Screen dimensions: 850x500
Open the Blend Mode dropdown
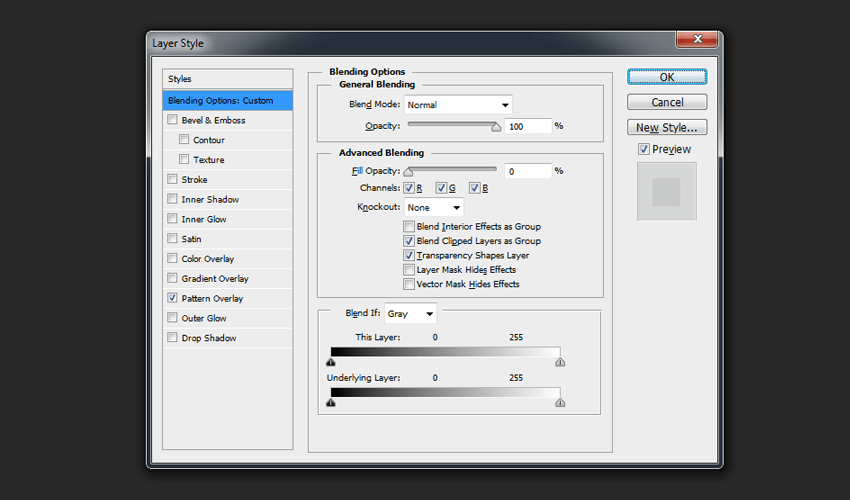pos(458,105)
